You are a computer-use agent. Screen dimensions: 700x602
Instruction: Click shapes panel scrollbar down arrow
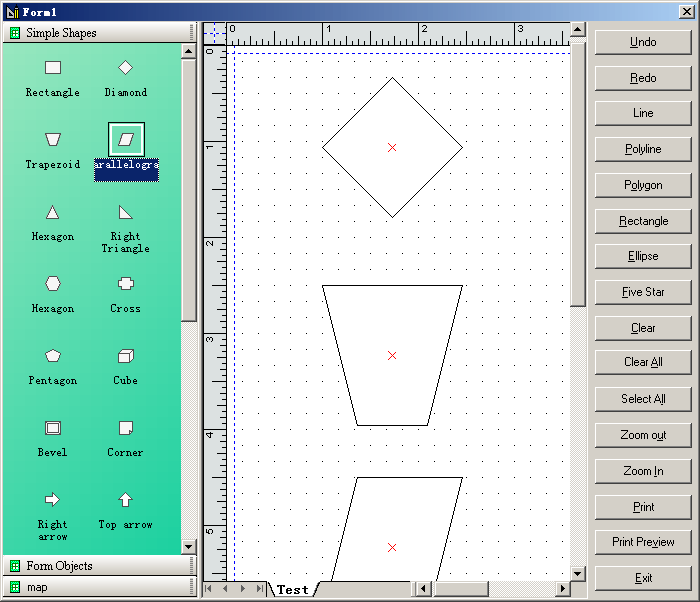click(188, 547)
